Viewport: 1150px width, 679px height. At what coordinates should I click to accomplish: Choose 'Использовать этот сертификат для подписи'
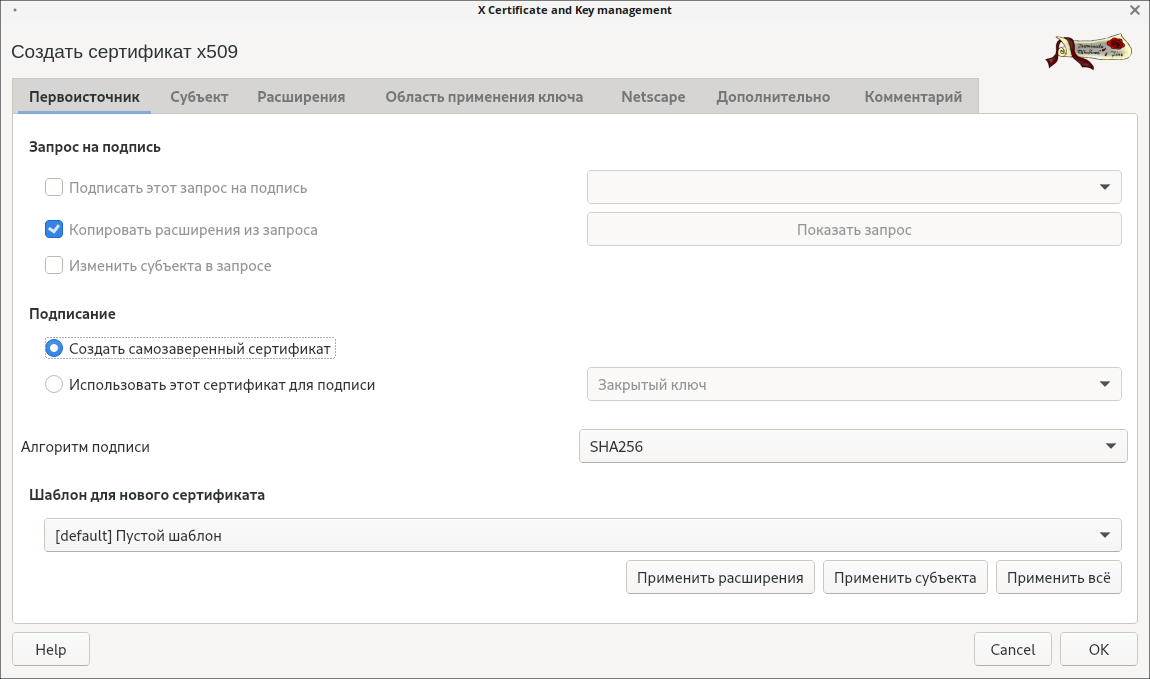tap(55, 384)
